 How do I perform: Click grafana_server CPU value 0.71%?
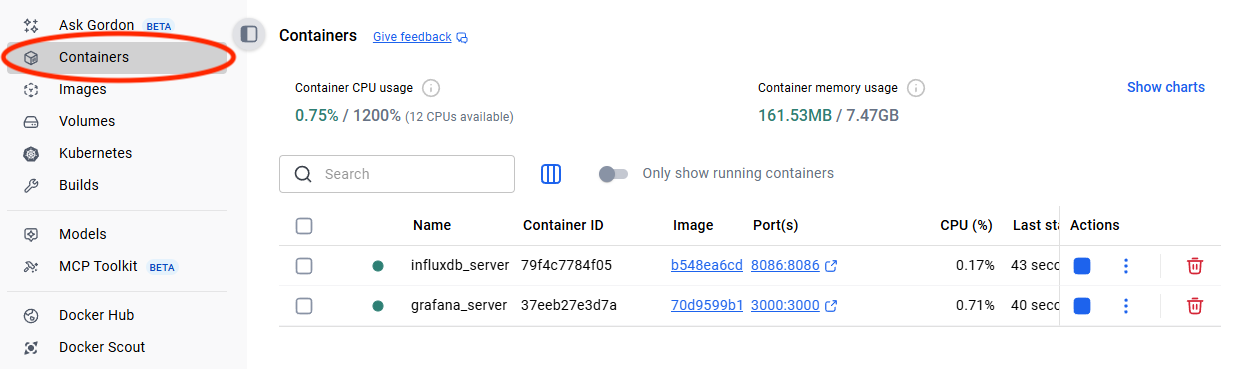coord(975,305)
